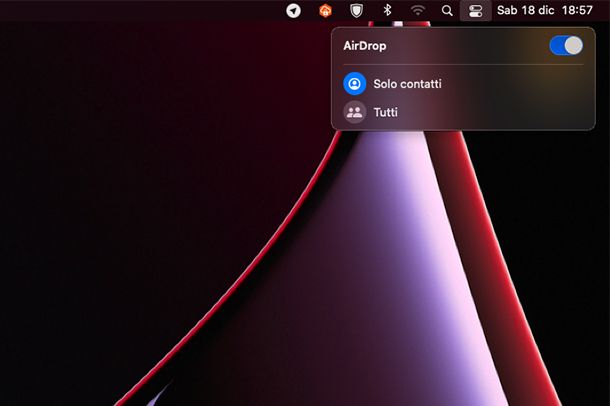
Task: Click the blue Solo contatti icon
Action: [354, 84]
